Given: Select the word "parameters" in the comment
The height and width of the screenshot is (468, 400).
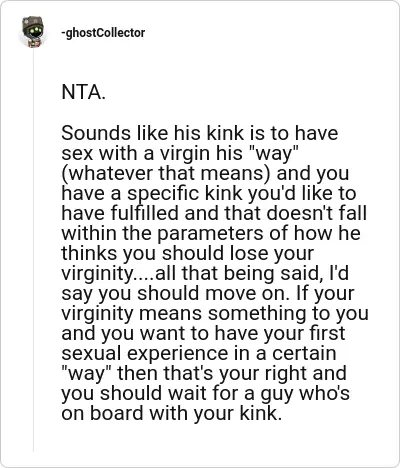Looking at the screenshot, I should coord(210,233).
